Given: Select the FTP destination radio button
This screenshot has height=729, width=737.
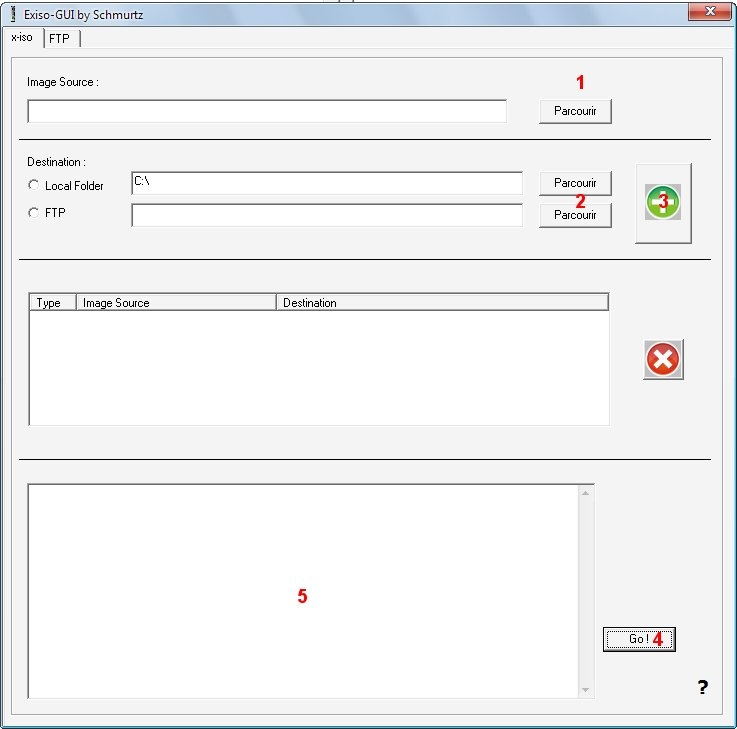Looking at the screenshot, I should 34,212.
